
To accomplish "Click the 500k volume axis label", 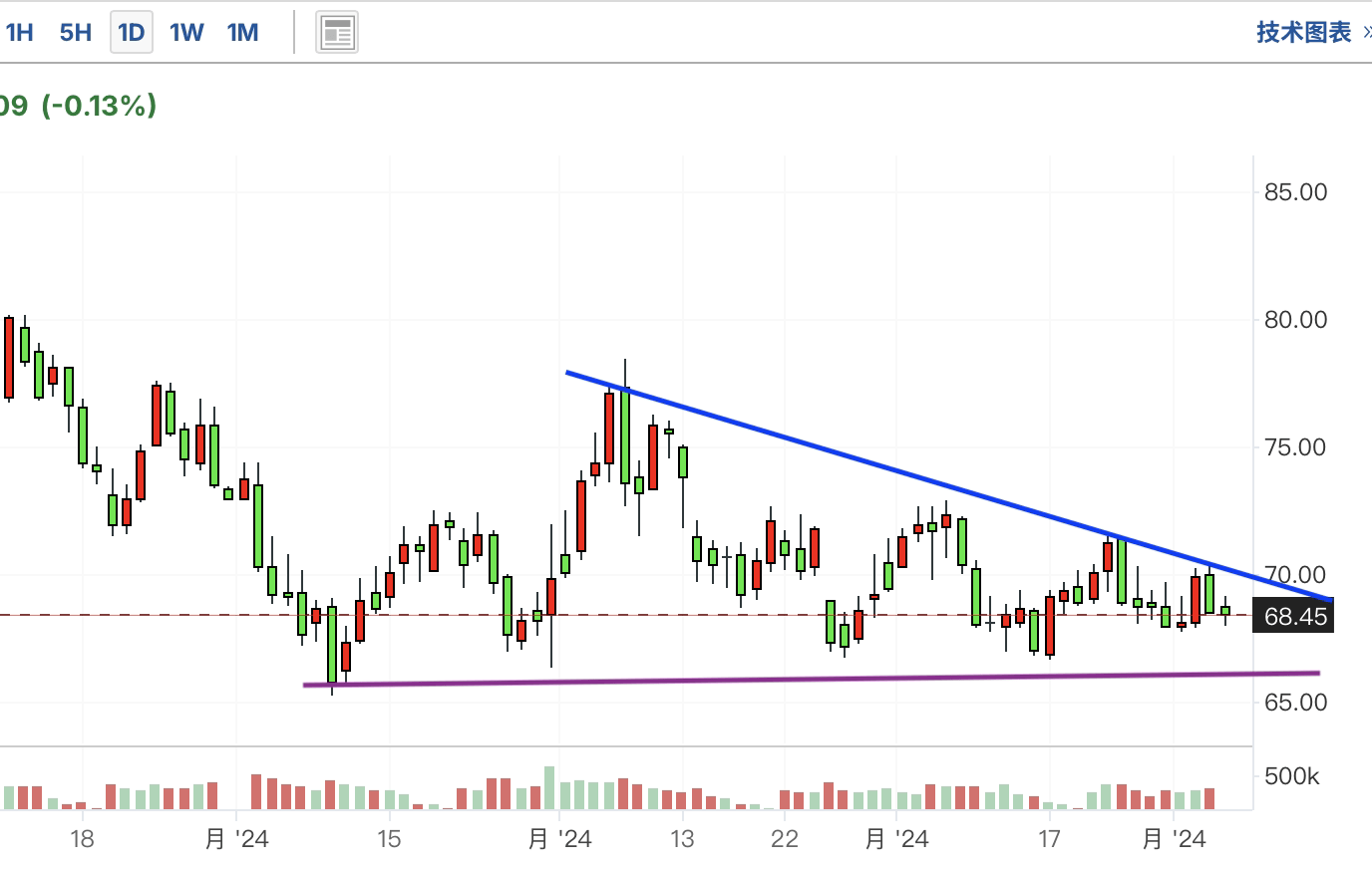I will [1292, 776].
